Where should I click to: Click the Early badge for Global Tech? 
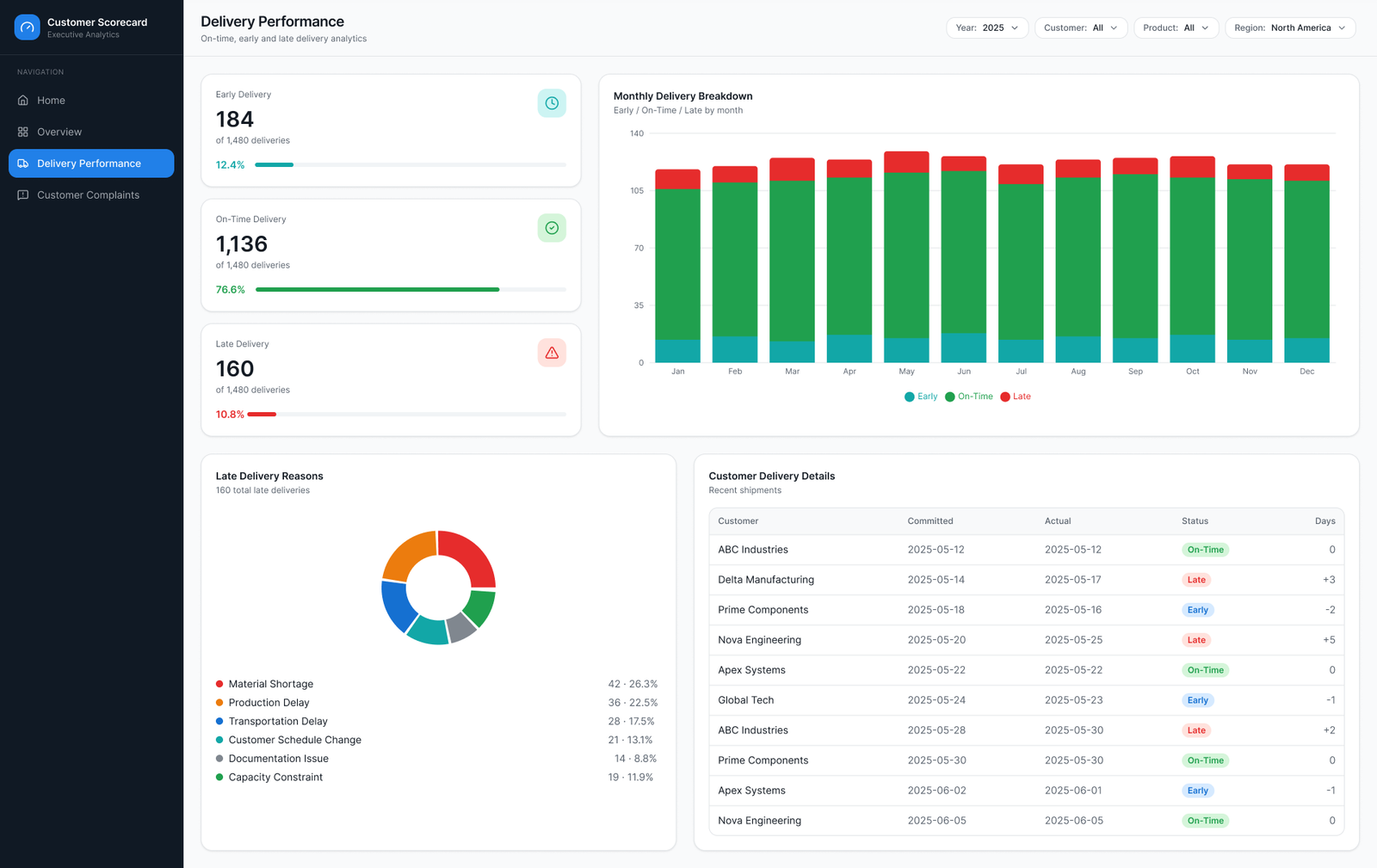coord(1198,700)
